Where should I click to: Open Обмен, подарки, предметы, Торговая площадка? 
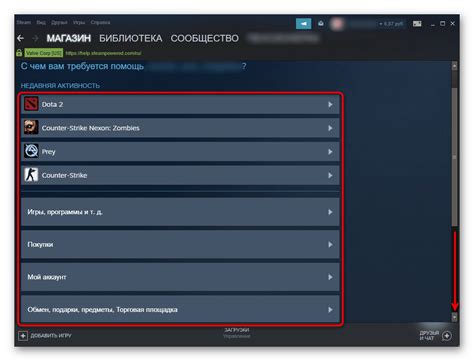180,309
